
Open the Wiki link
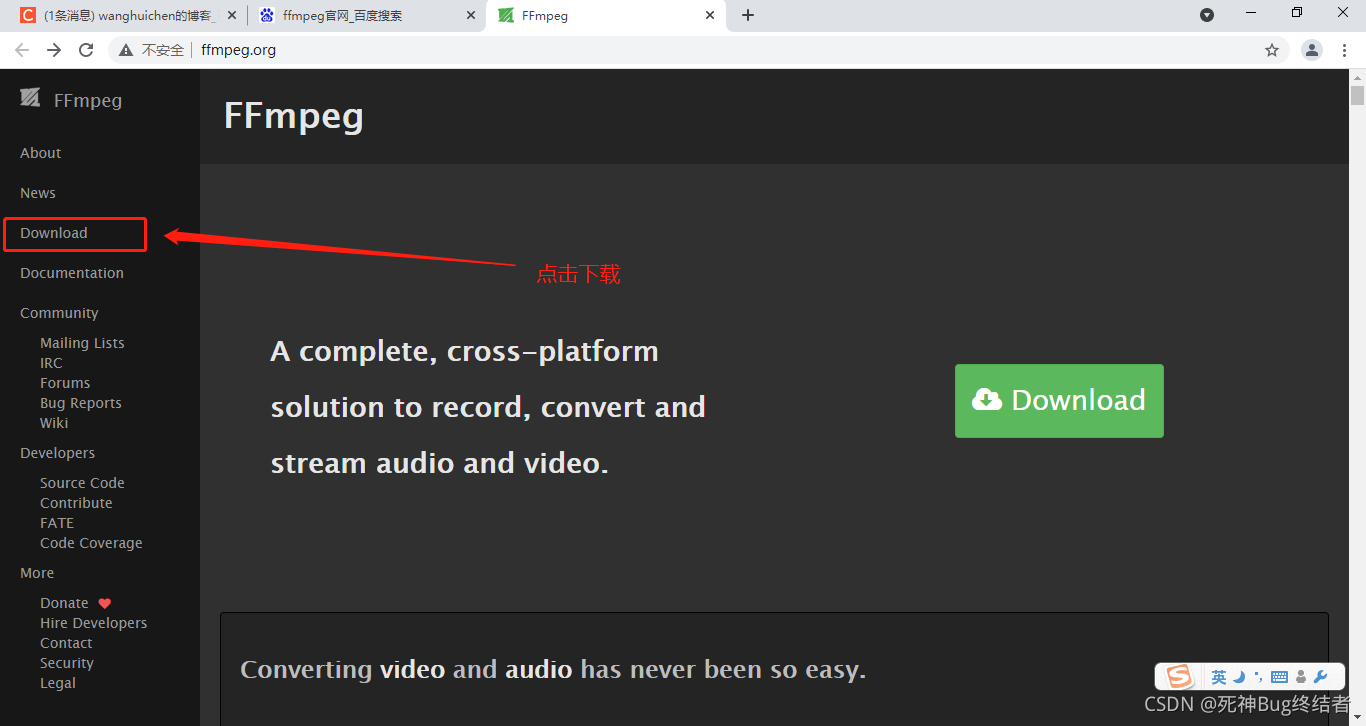[x=54, y=423]
